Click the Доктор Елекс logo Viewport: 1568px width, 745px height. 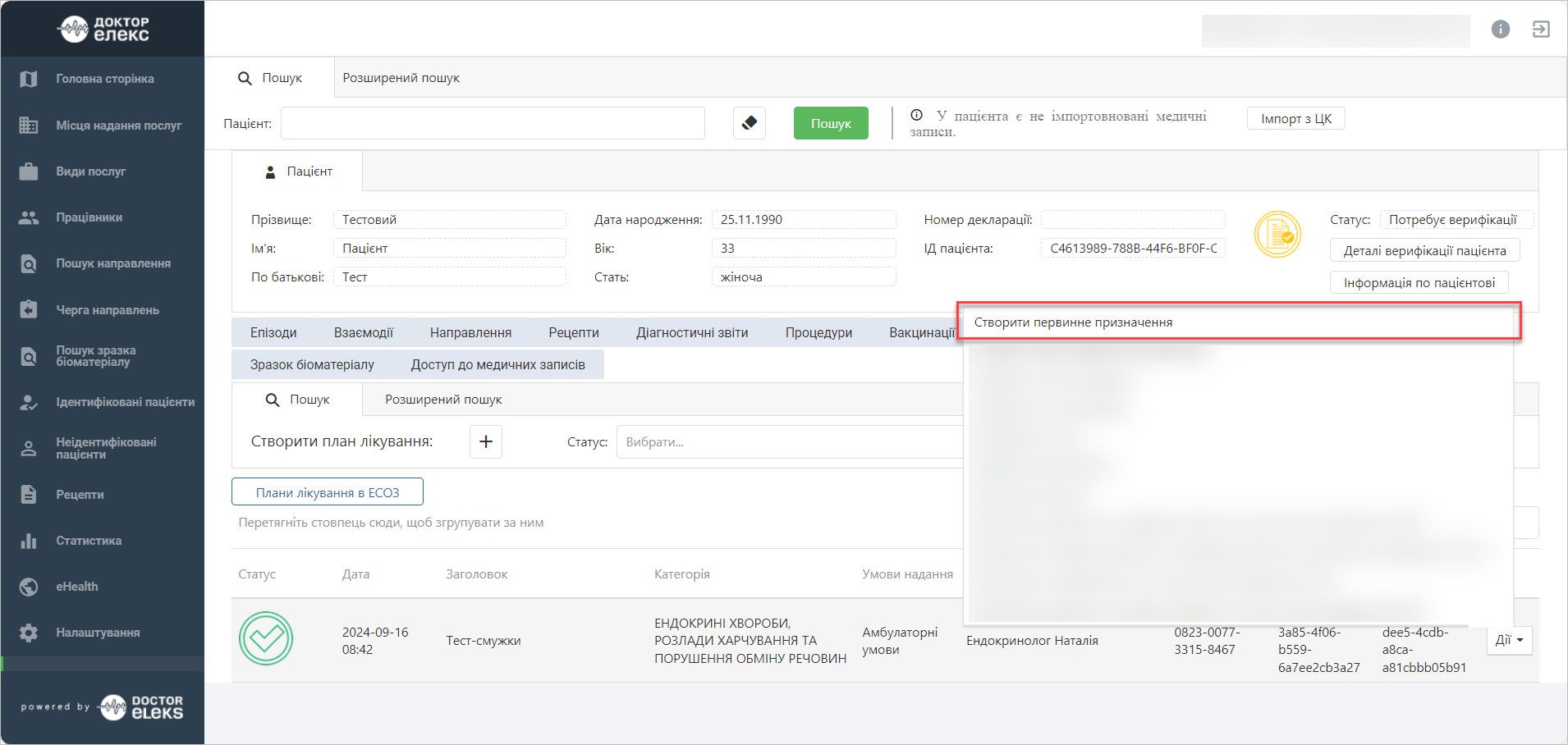point(103,29)
